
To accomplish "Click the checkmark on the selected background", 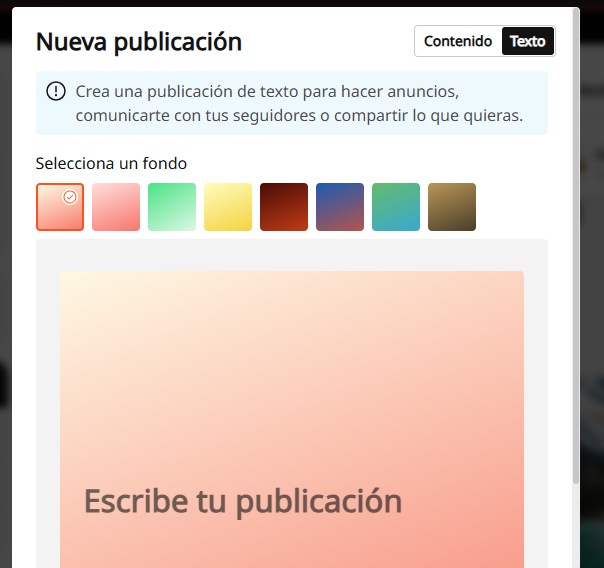I will pyautogui.click(x=69, y=197).
